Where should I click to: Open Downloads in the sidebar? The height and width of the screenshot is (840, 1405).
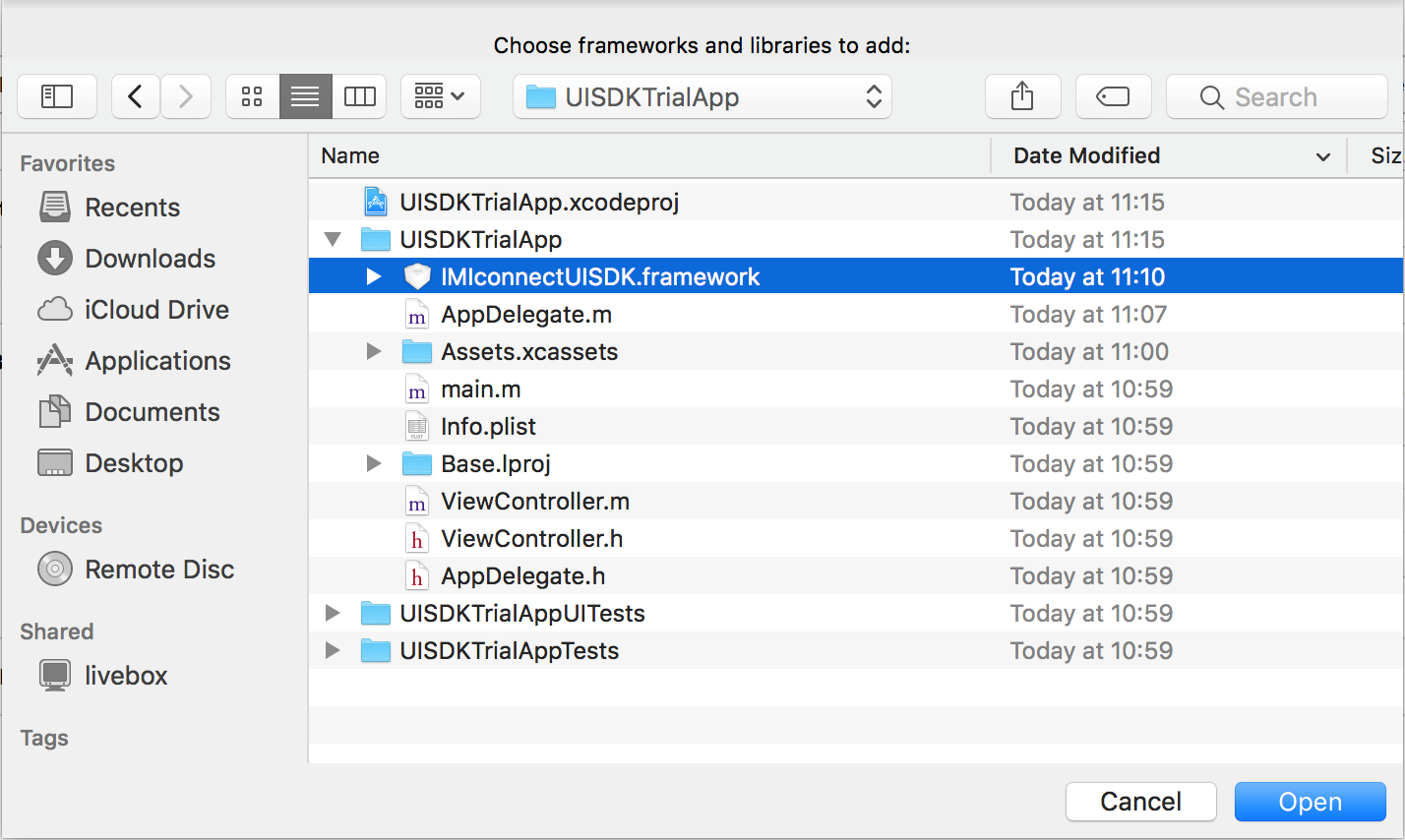pos(126,259)
